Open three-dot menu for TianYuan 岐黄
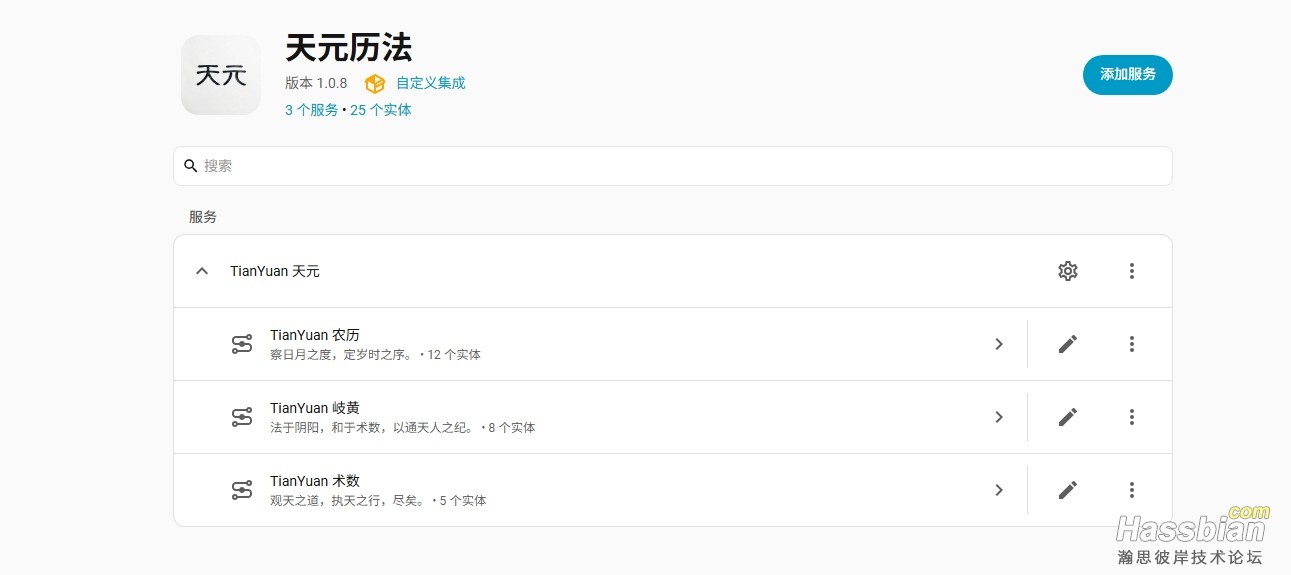 point(1132,417)
